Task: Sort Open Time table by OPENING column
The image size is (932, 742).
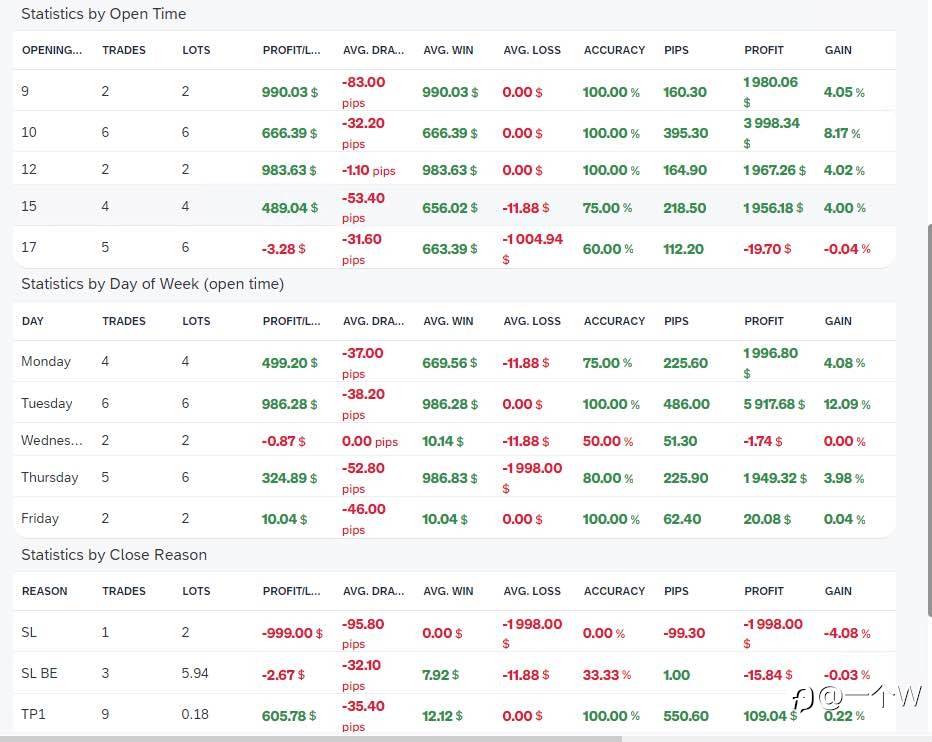Action: click(x=52, y=50)
